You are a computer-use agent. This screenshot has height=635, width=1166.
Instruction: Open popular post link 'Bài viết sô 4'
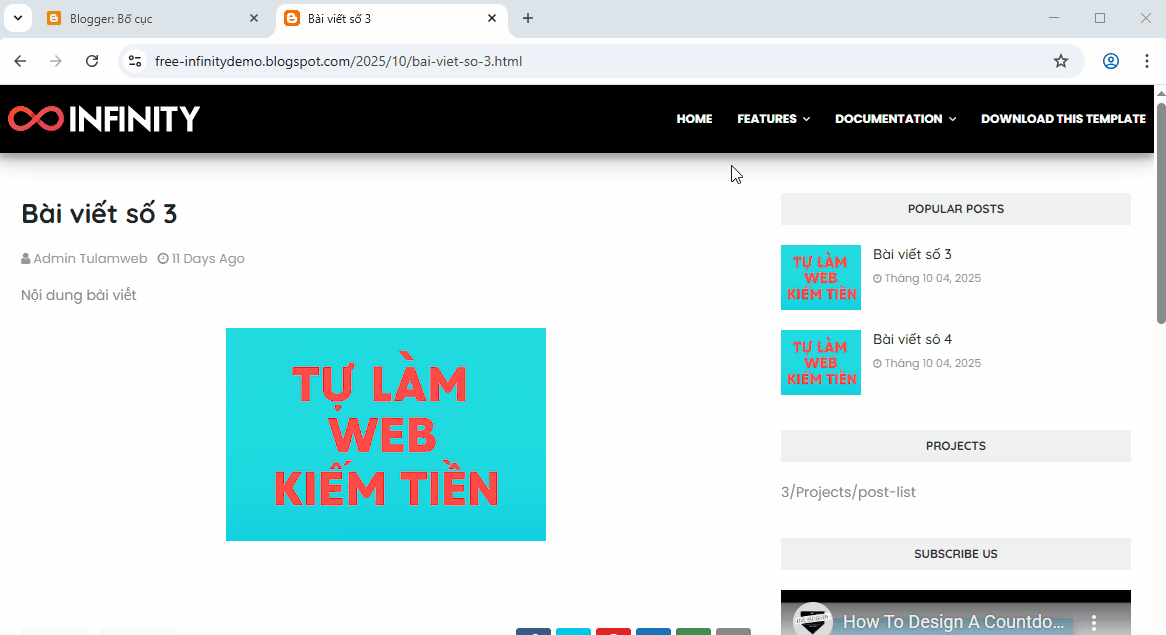912,339
